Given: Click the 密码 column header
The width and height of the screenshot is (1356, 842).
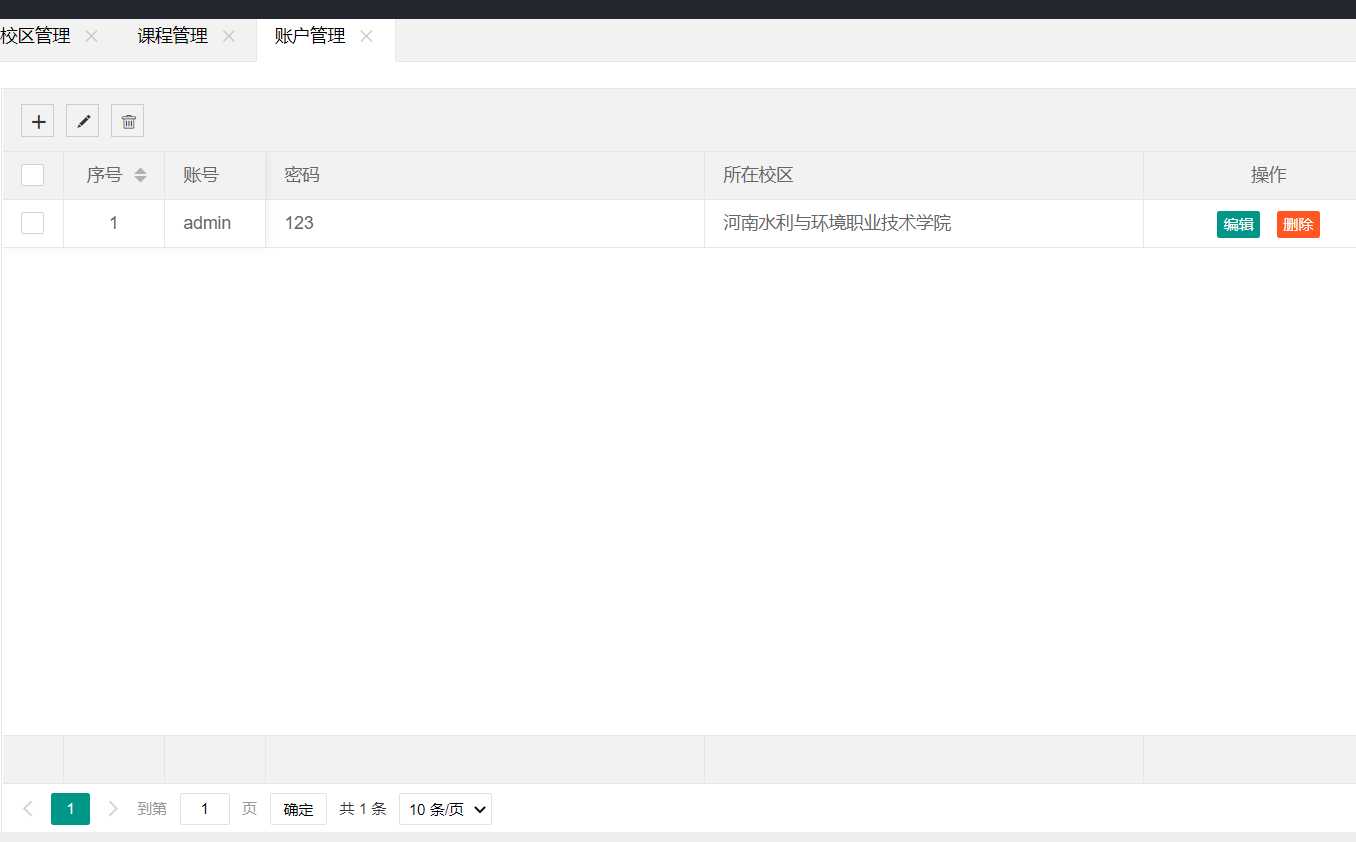Looking at the screenshot, I should pos(485,175).
